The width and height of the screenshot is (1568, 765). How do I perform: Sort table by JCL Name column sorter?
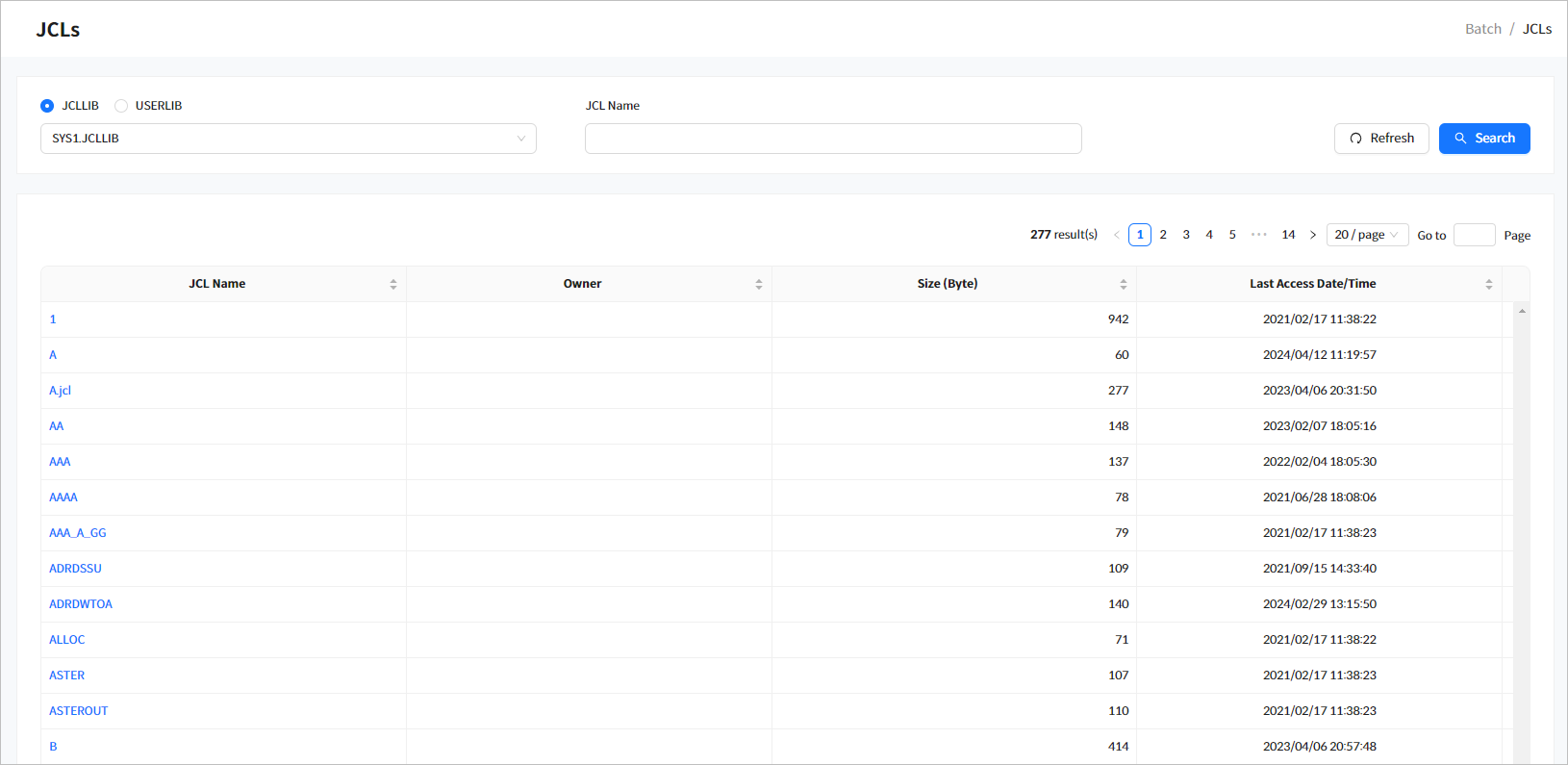[392, 284]
